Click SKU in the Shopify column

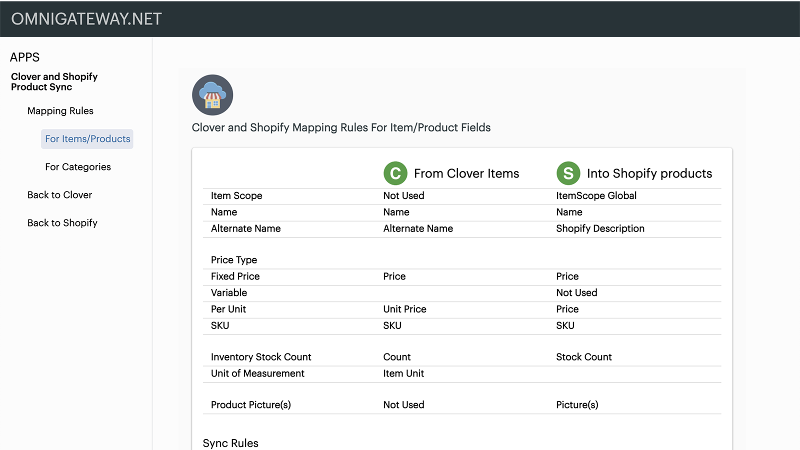565,326
